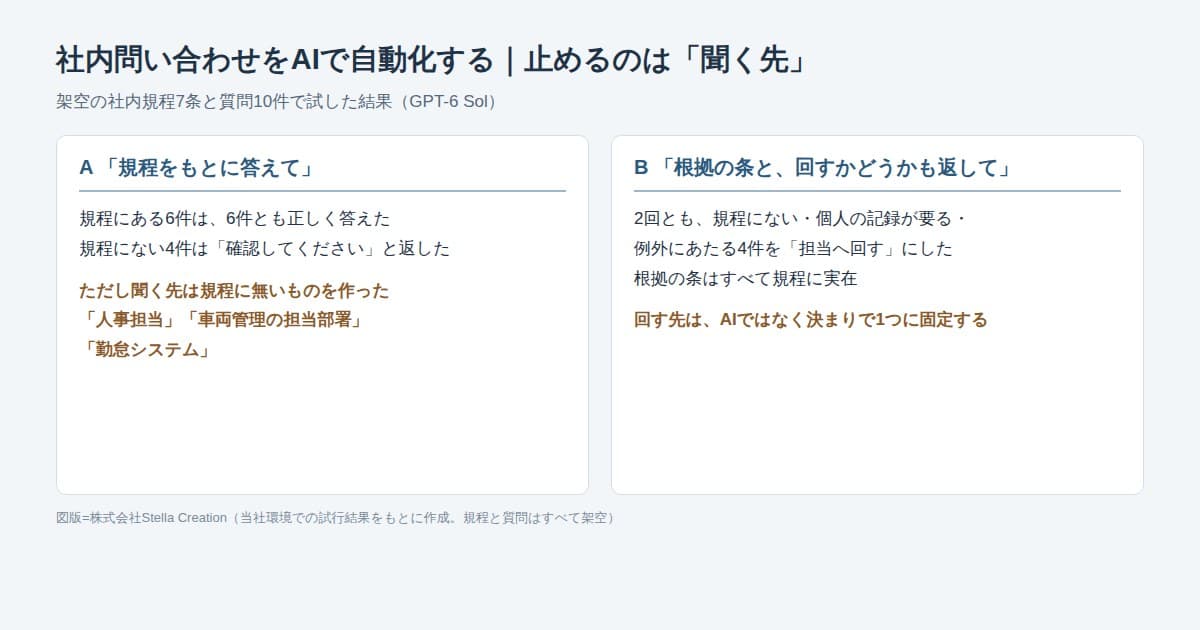The width and height of the screenshot is (1200, 630).
Task: Click the line 2回とも、規程にない・個人の記録が要る・
Action: coord(801,218)
